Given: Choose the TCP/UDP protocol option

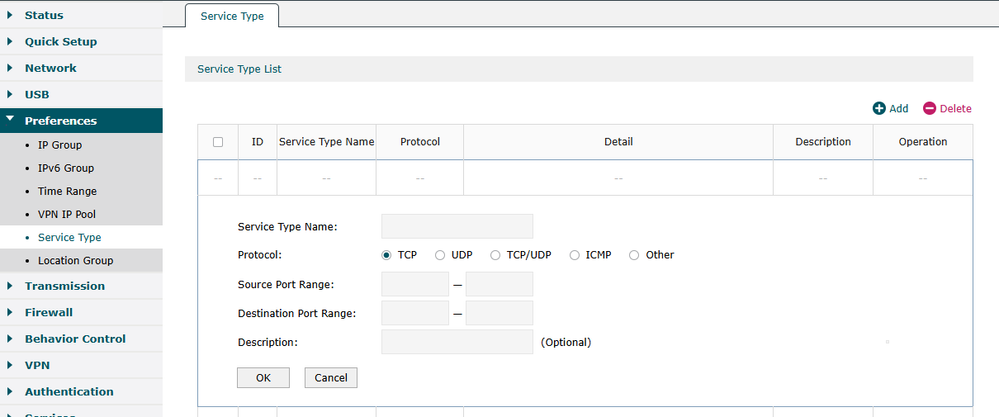Looking at the screenshot, I should 496,255.
